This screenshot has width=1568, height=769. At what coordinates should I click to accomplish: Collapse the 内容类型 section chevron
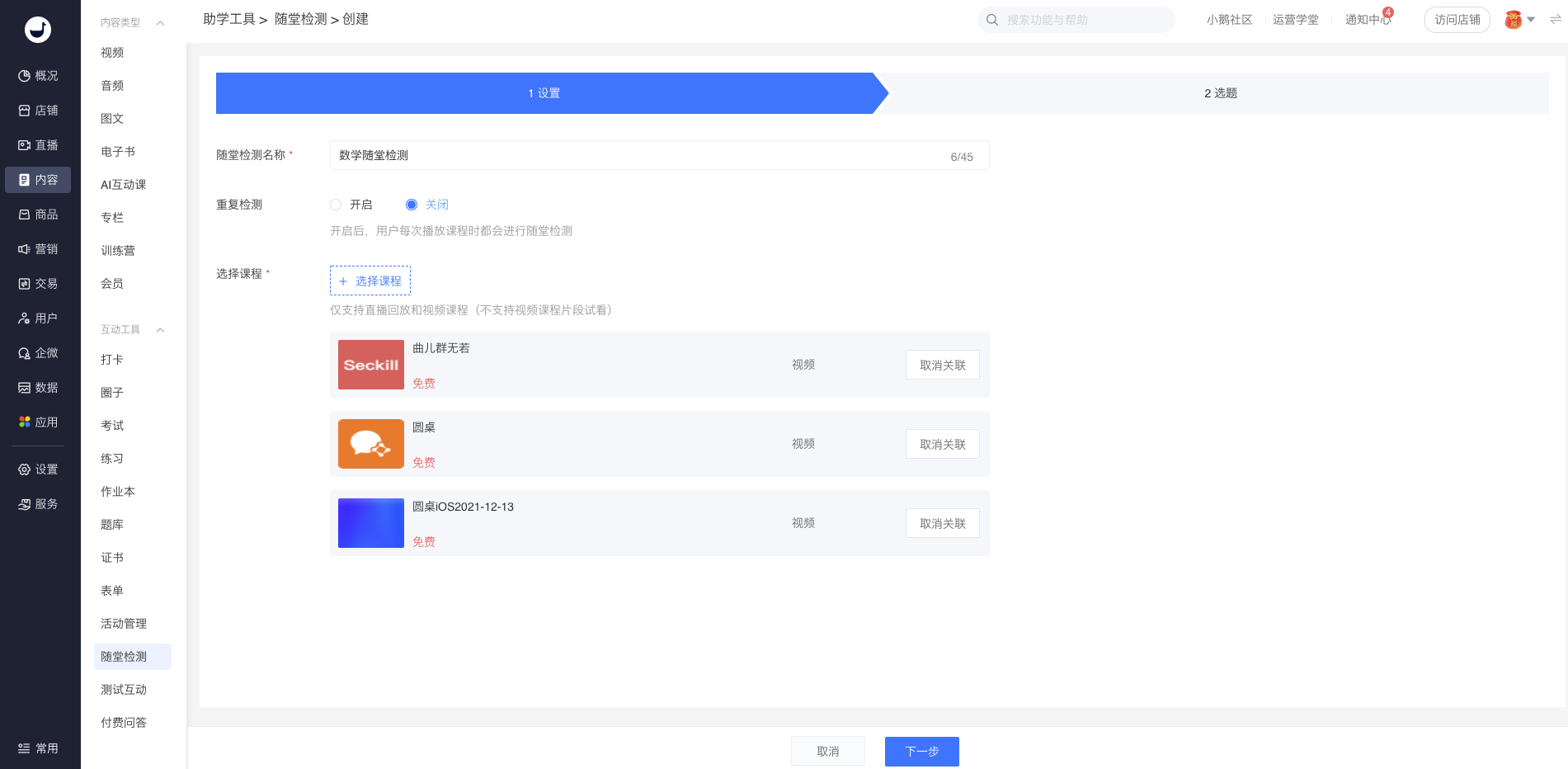click(160, 23)
